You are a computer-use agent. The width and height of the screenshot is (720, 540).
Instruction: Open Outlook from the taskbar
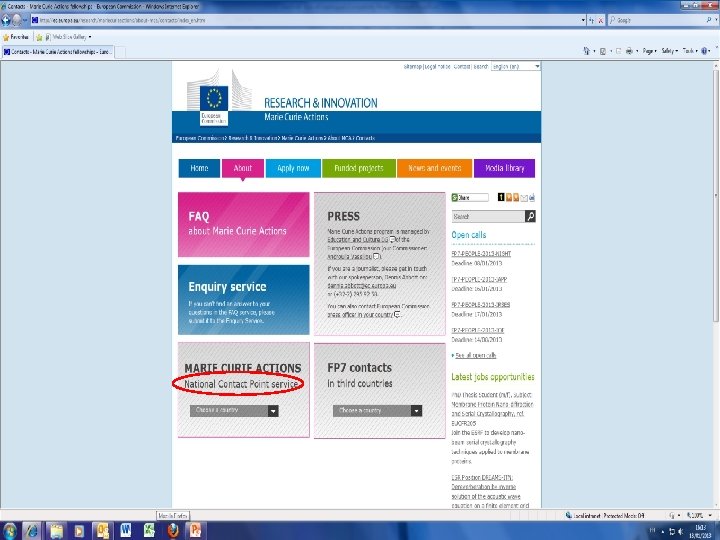[102, 531]
